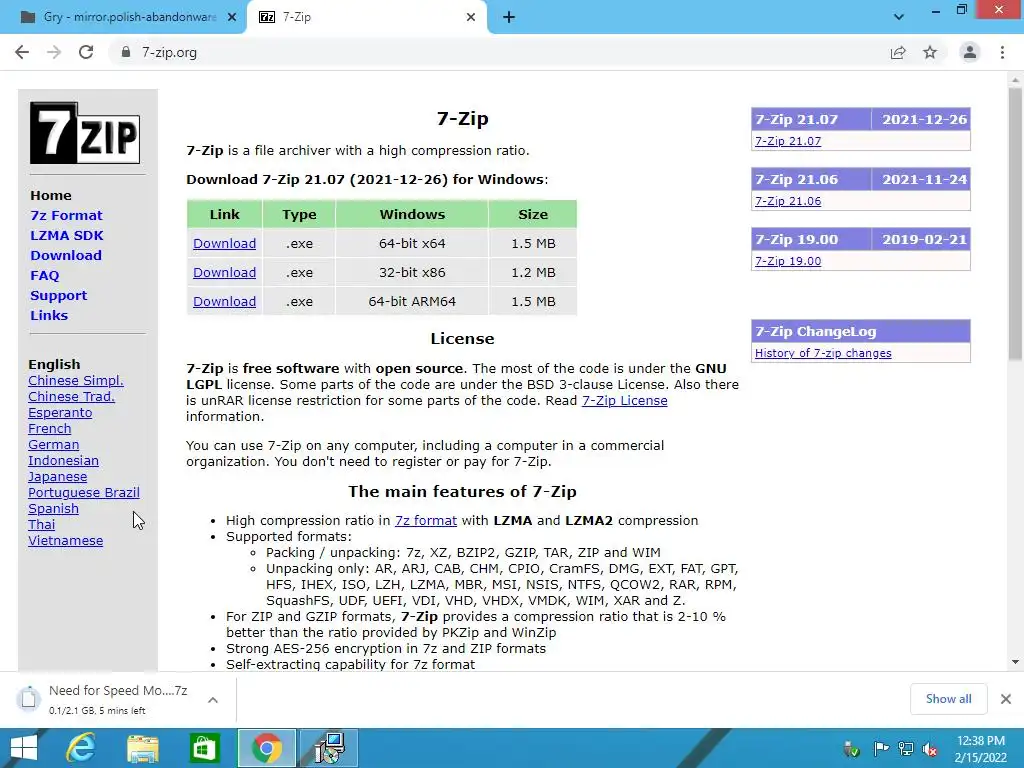Click the browser forward arrow
This screenshot has width=1024, height=768.
tap(54, 52)
